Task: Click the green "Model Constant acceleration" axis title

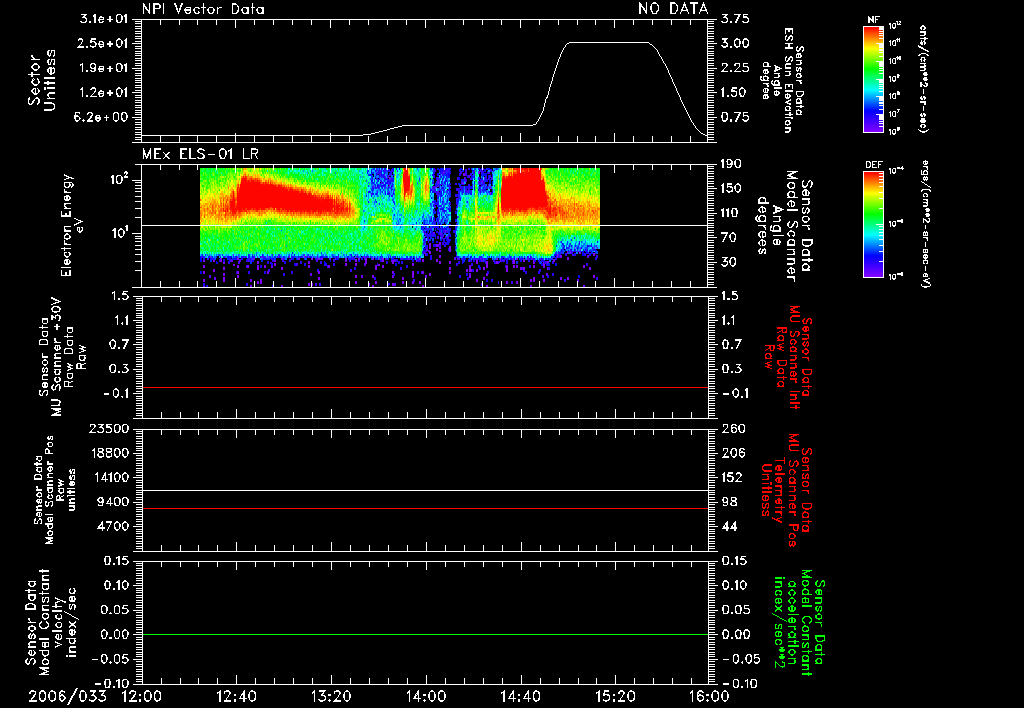Action: (799, 624)
